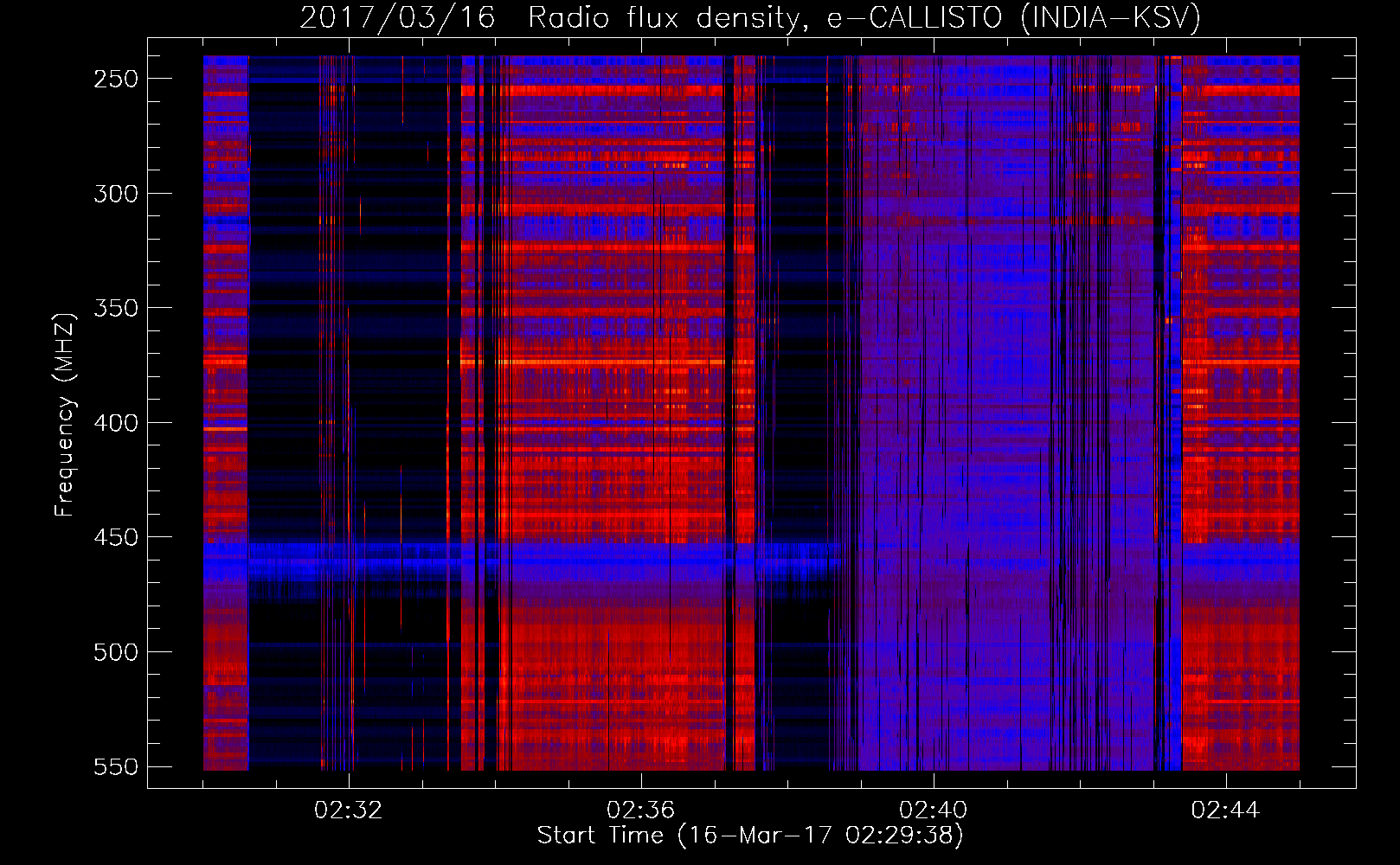Click the 02:36 time tick label
1400x865 pixels.
pyautogui.click(x=641, y=811)
